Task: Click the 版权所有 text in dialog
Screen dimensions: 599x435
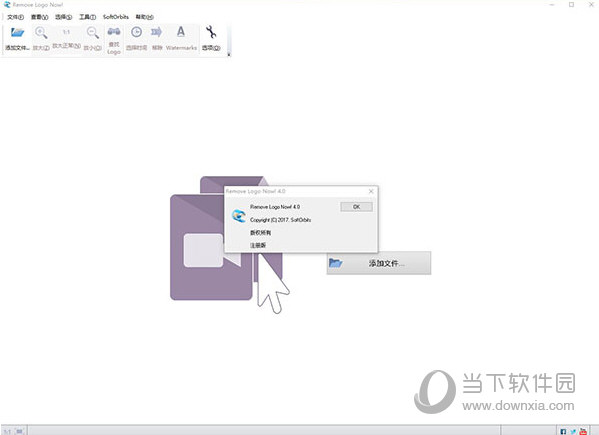Action: (x=261, y=233)
